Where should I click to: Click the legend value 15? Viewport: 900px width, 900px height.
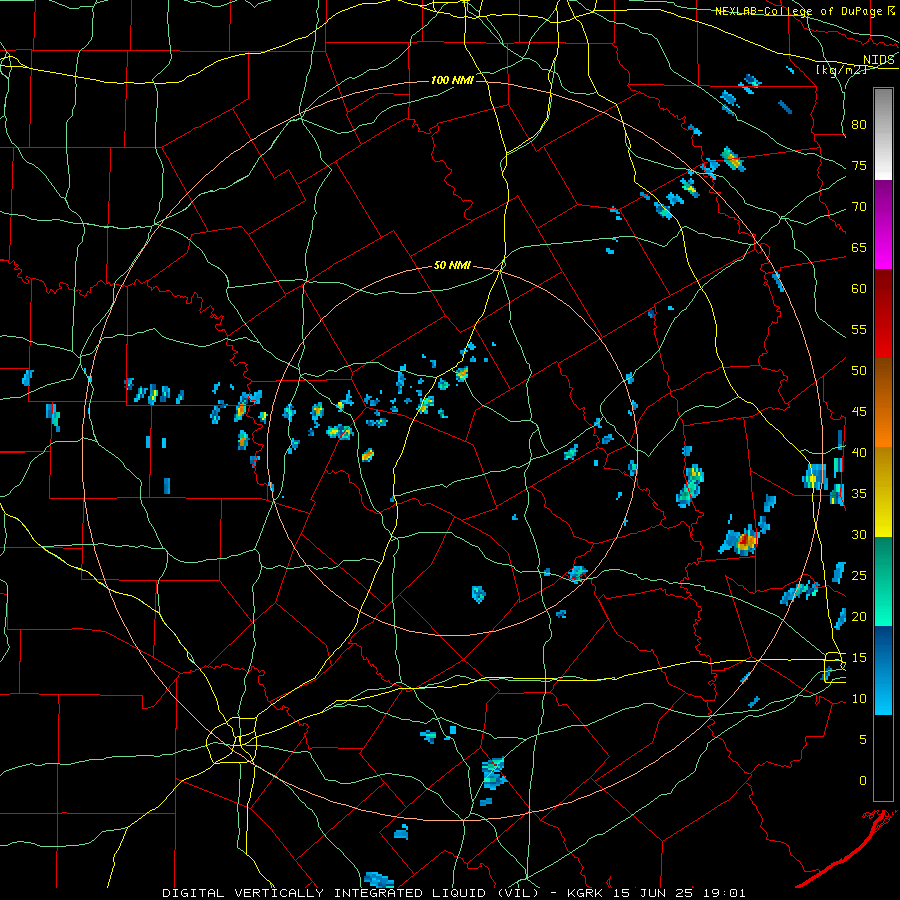859,657
